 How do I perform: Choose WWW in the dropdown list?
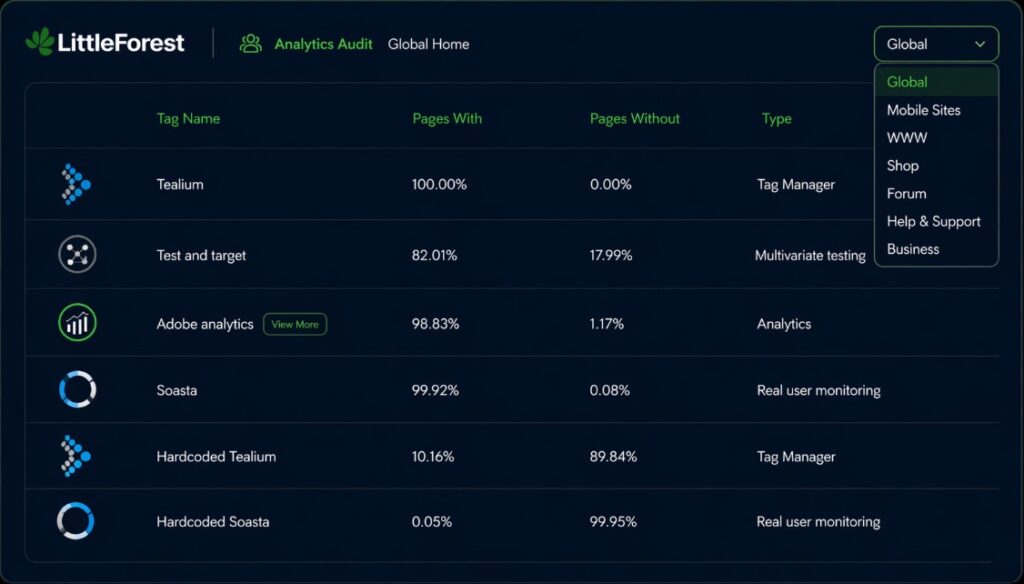tap(907, 138)
